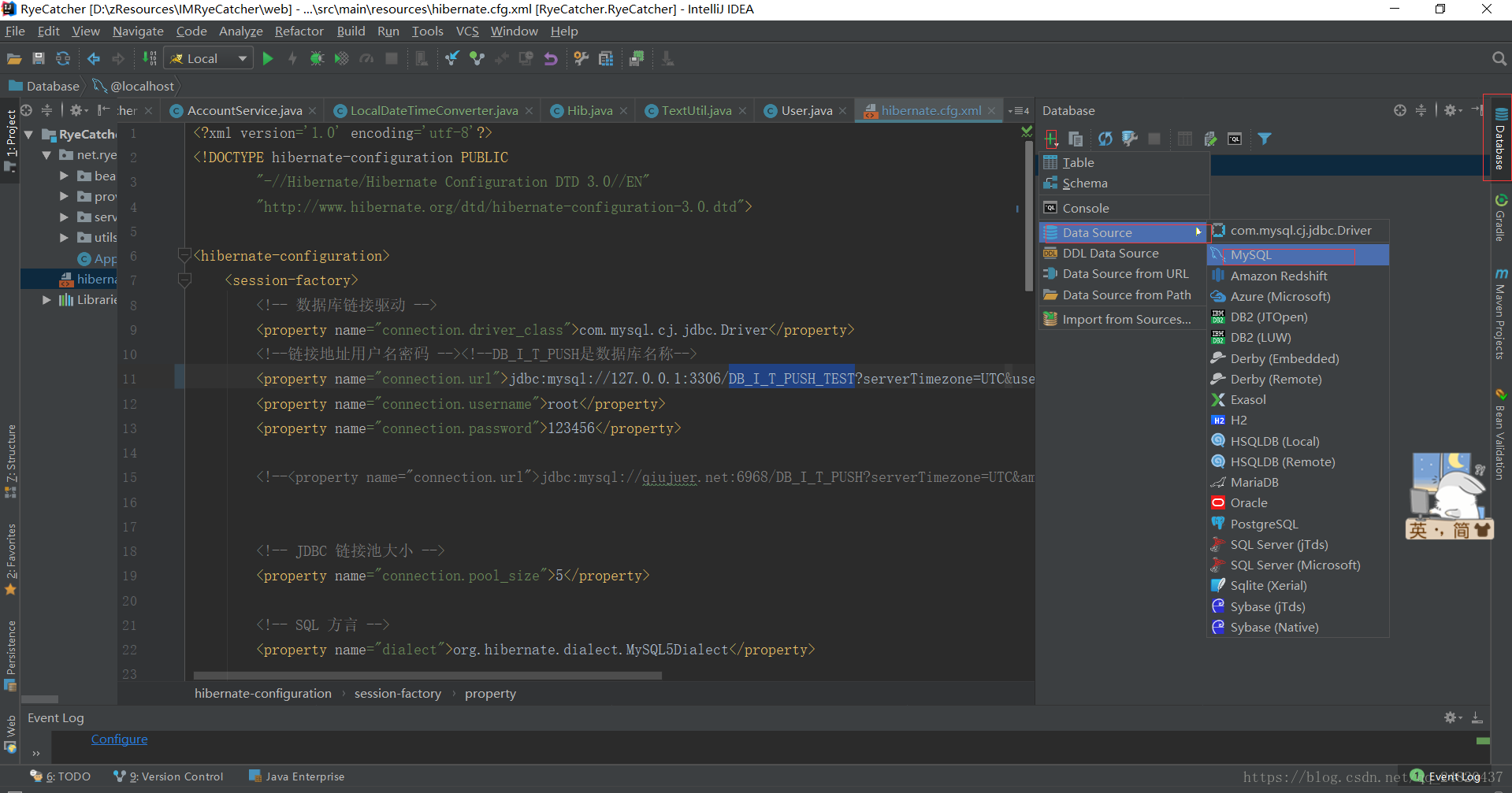The height and width of the screenshot is (793, 1512).
Task: Open the VCS menu
Action: [467, 31]
